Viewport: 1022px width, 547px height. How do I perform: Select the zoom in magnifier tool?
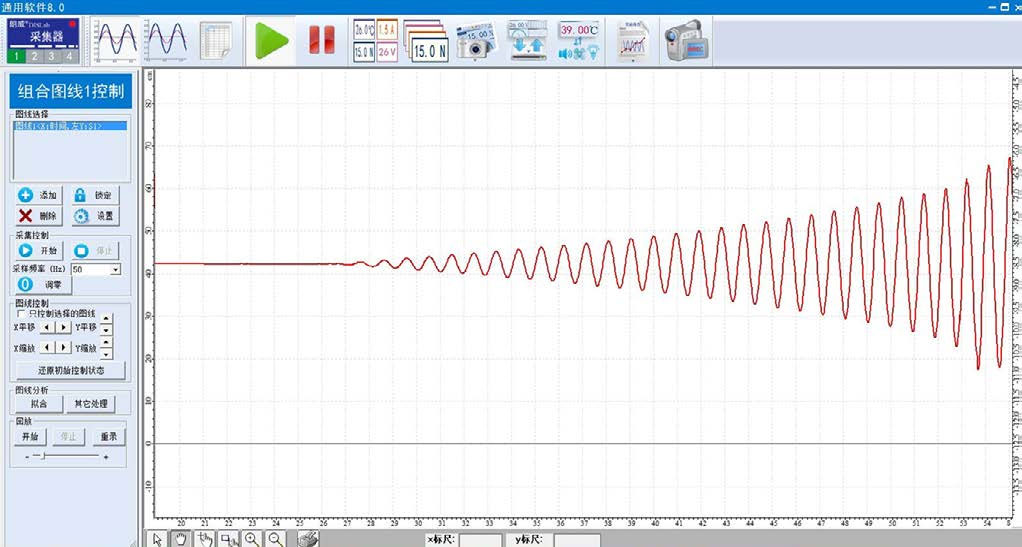[x=252, y=539]
